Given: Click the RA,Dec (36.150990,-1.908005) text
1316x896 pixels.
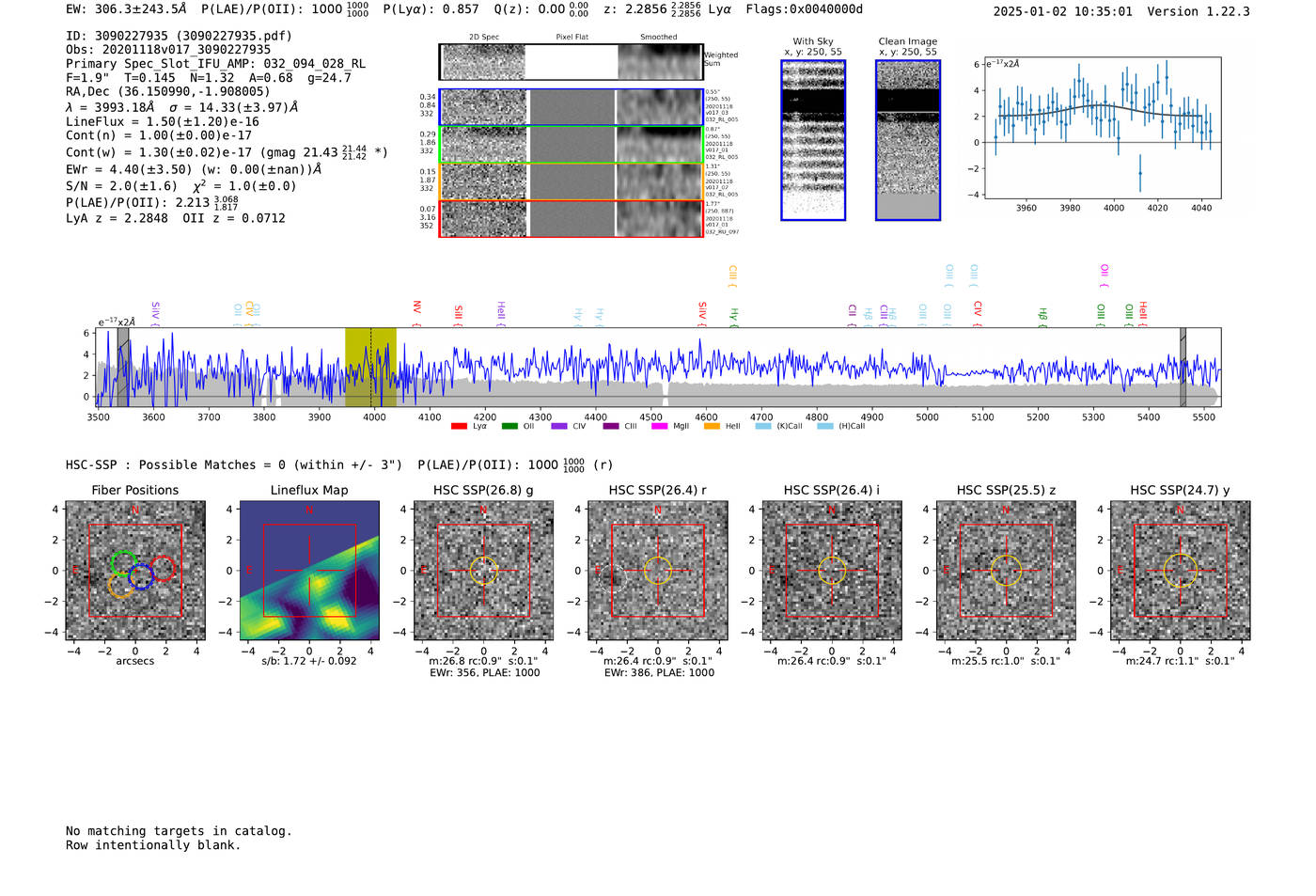Looking at the screenshot, I should point(167,91).
